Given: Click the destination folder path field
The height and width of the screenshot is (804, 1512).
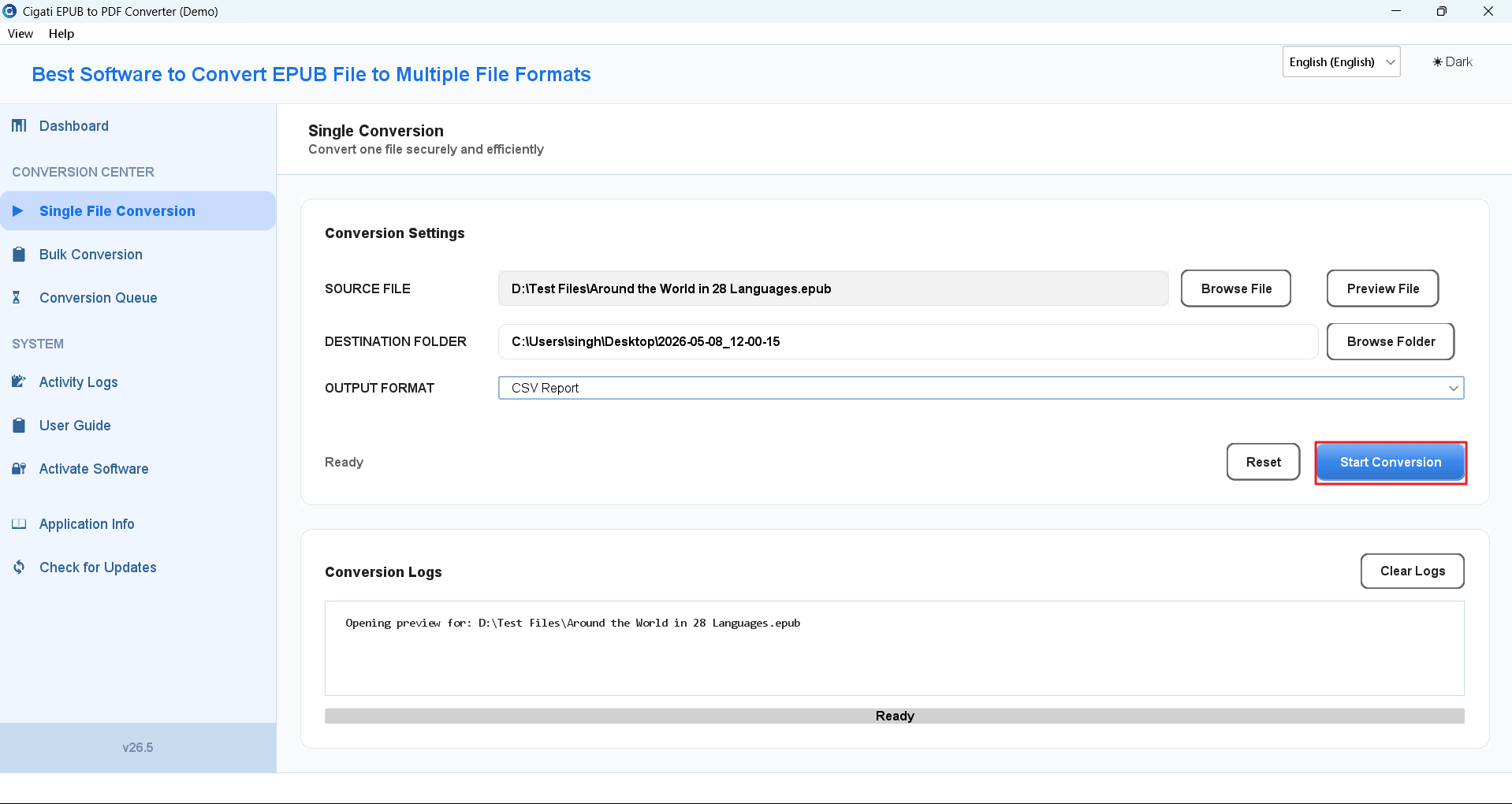Looking at the screenshot, I should click(908, 341).
